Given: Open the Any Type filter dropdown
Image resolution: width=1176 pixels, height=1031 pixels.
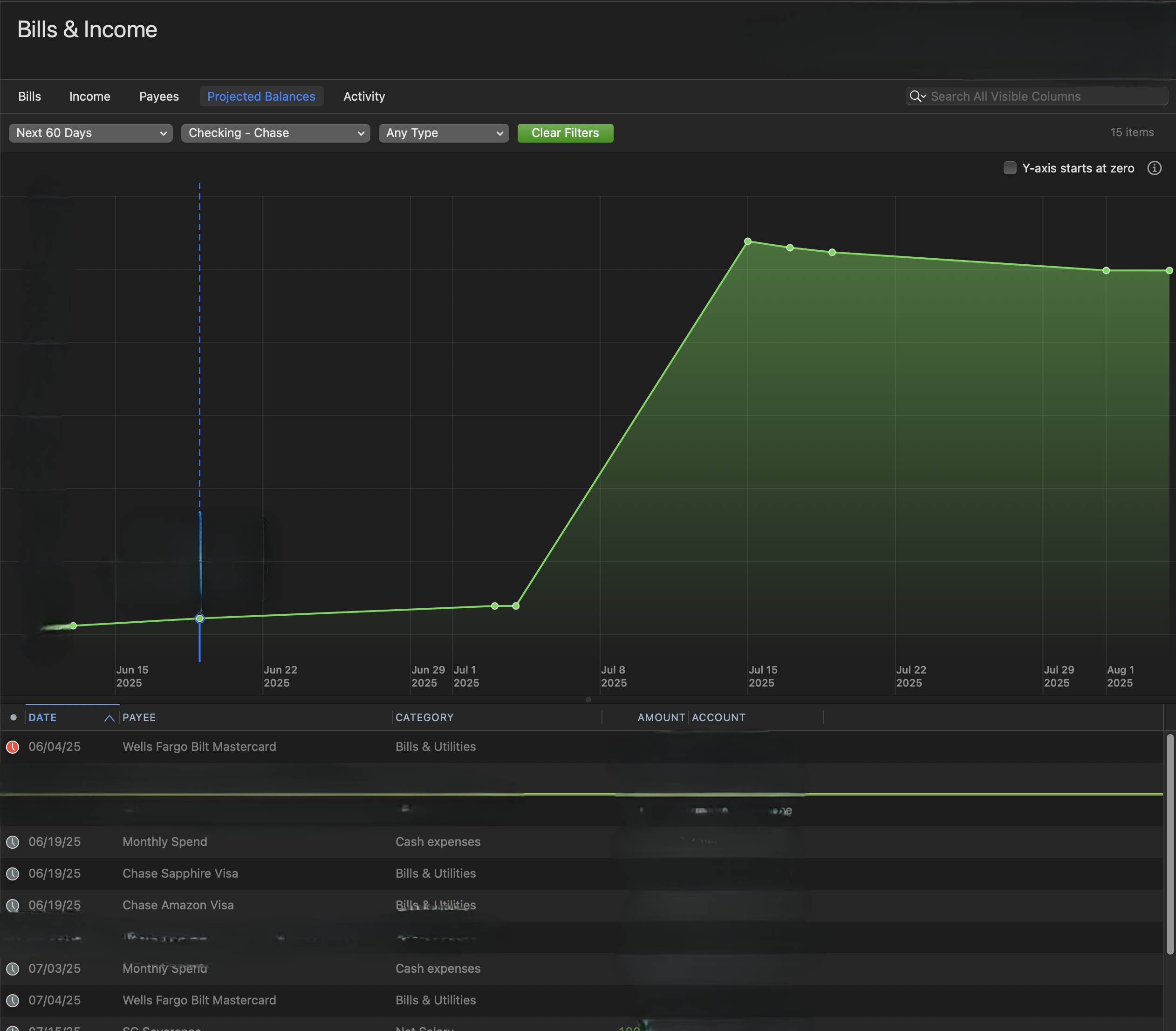Looking at the screenshot, I should coord(444,133).
